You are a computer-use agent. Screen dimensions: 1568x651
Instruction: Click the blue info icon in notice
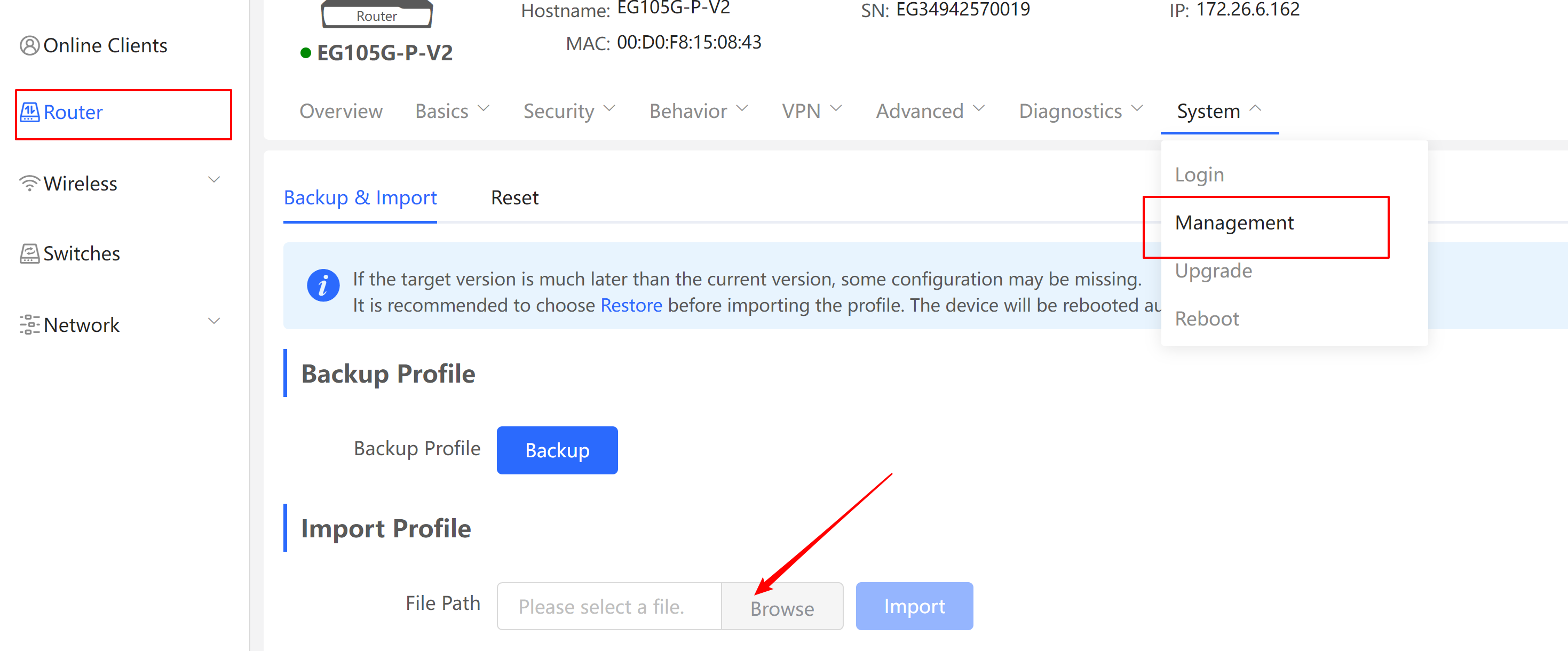(x=323, y=285)
